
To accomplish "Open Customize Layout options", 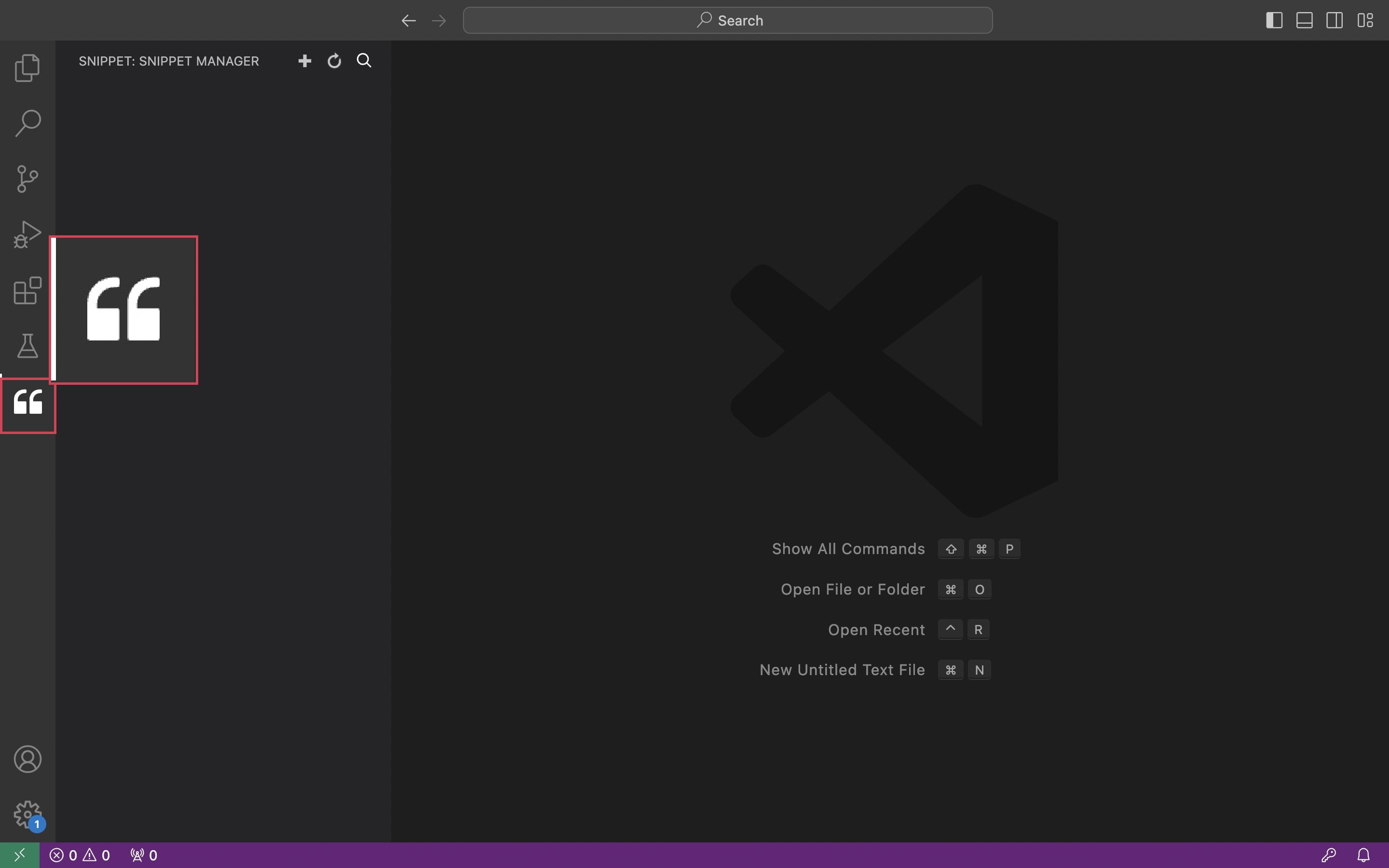I will 1365,21.
